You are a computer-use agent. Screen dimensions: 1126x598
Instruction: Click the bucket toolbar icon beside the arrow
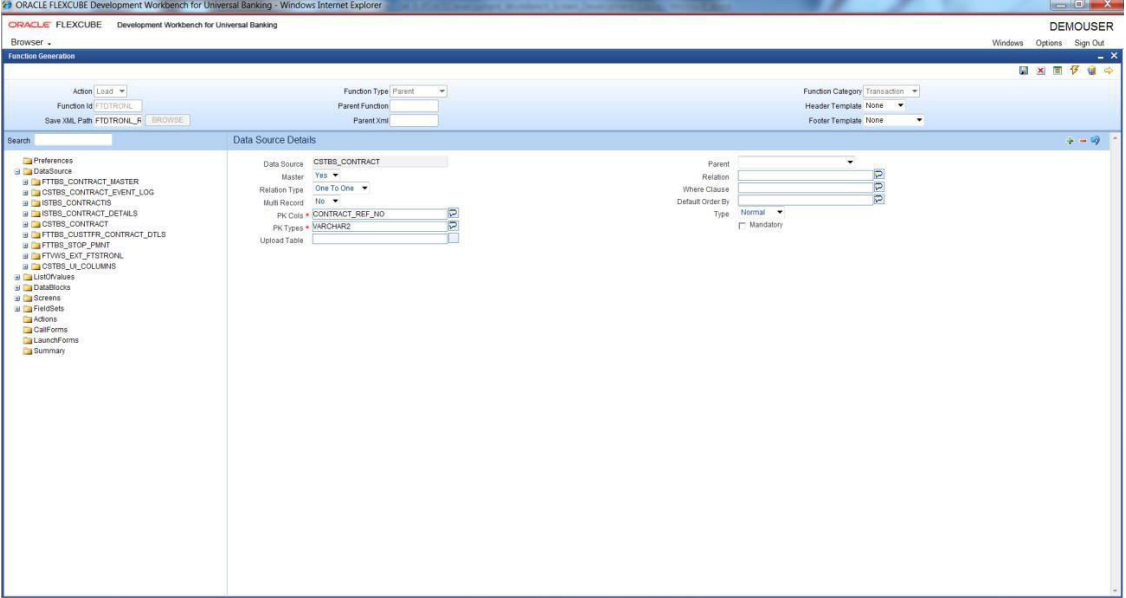[x=1092, y=71]
